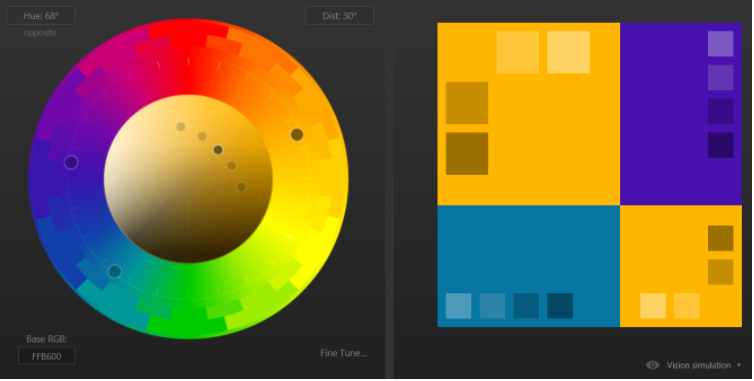Click the eye icon beside Vision simulation
This screenshot has height=381, width=754.
[652, 365]
